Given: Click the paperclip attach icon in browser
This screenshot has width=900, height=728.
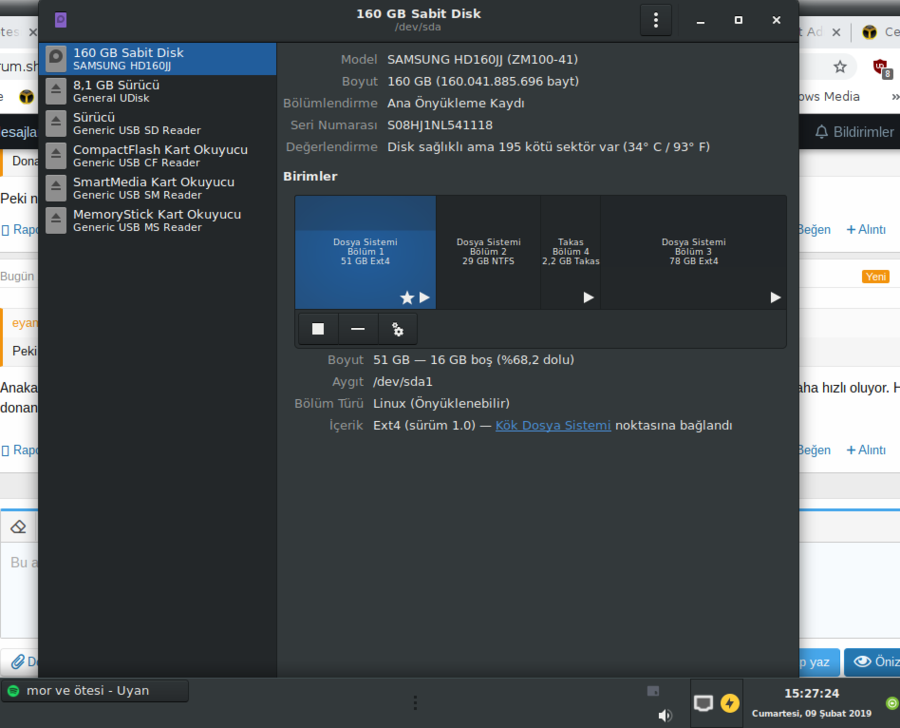Looking at the screenshot, I should tap(18, 662).
